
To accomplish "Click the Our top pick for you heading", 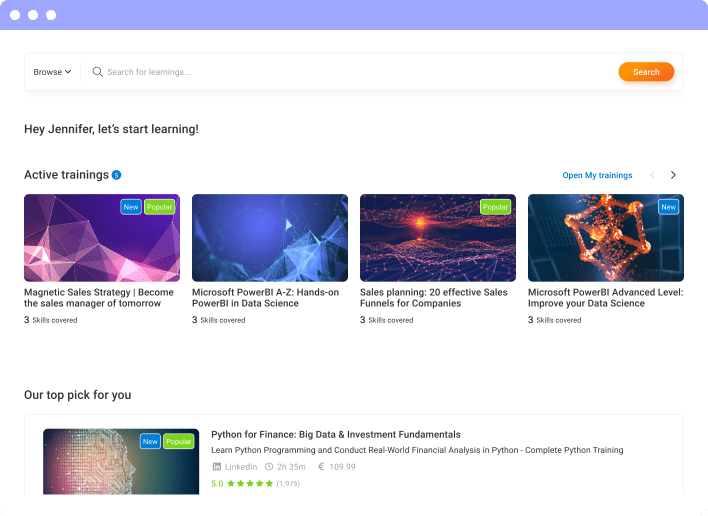I will (78, 395).
